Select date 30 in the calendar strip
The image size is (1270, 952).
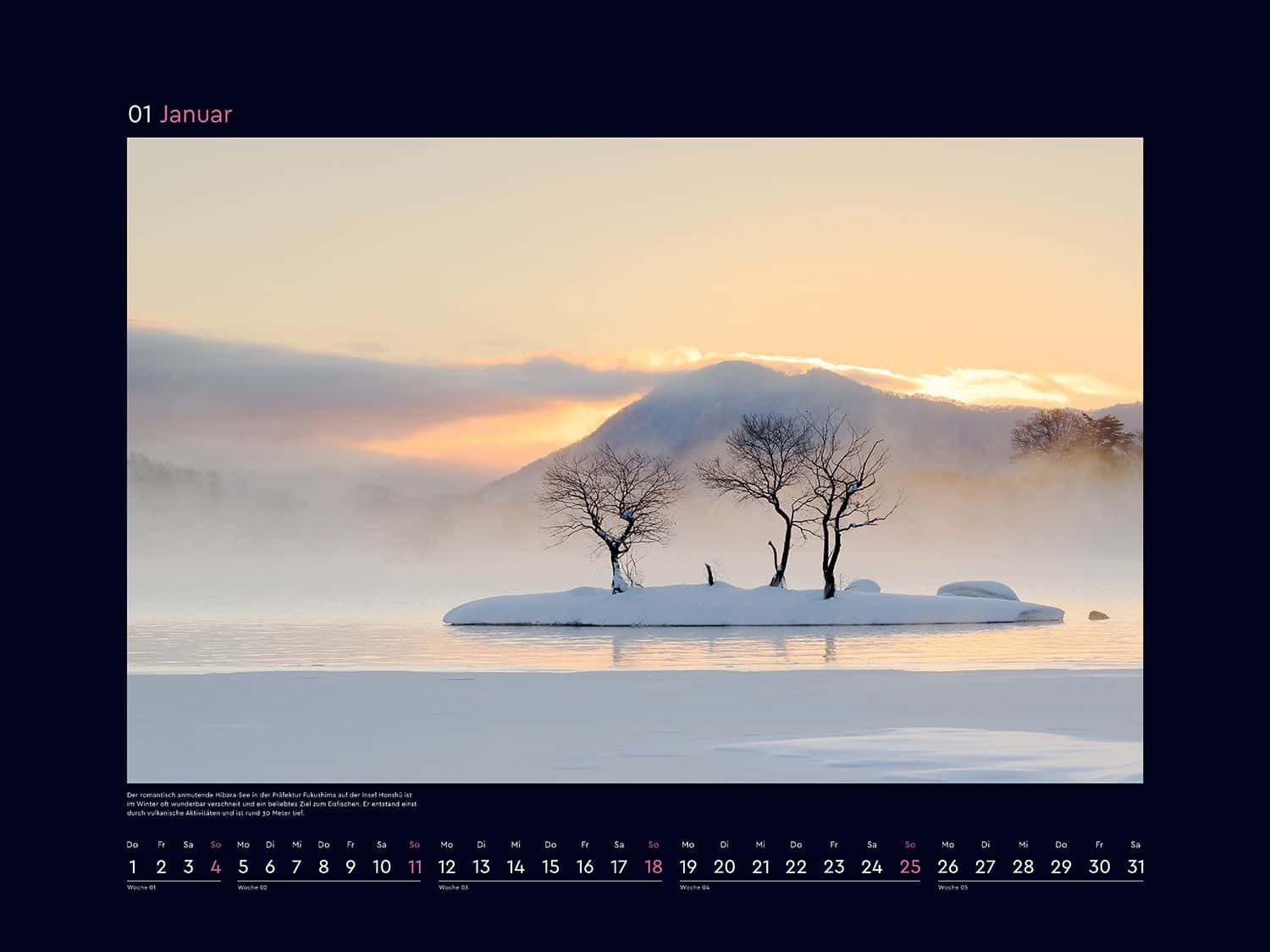[1099, 867]
